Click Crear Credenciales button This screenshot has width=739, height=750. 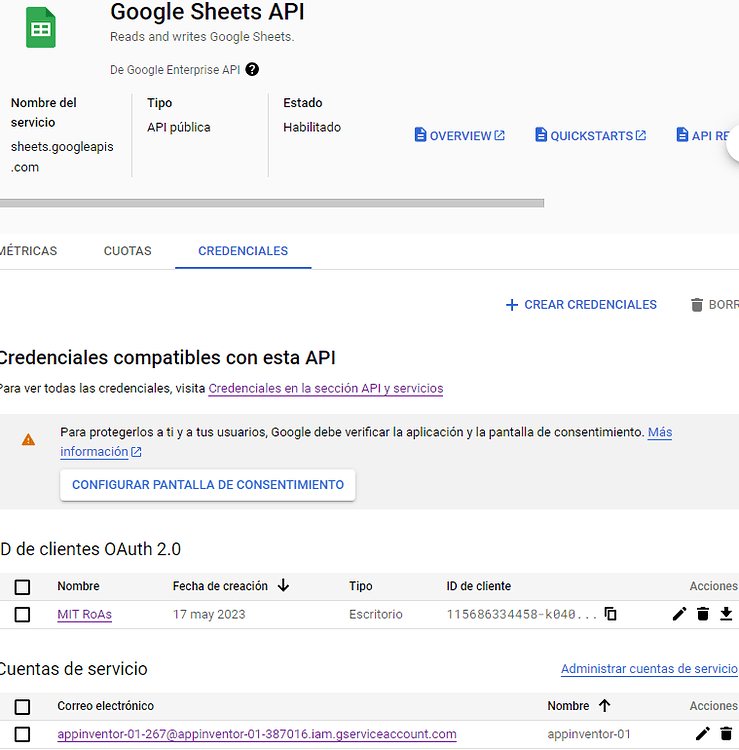click(581, 305)
